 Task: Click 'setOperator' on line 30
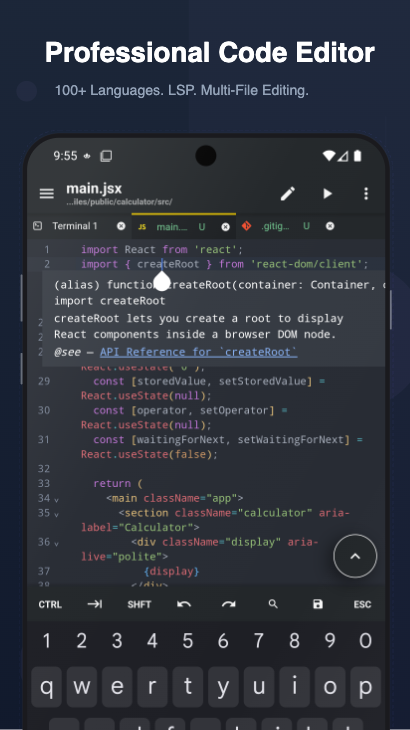click(234, 411)
